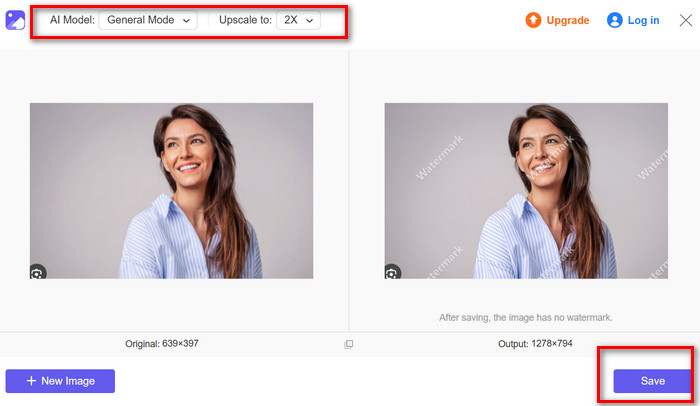Screen dimensions: 700x406
Task: Close the upscaler window with X
Action: tap(682, 20)
